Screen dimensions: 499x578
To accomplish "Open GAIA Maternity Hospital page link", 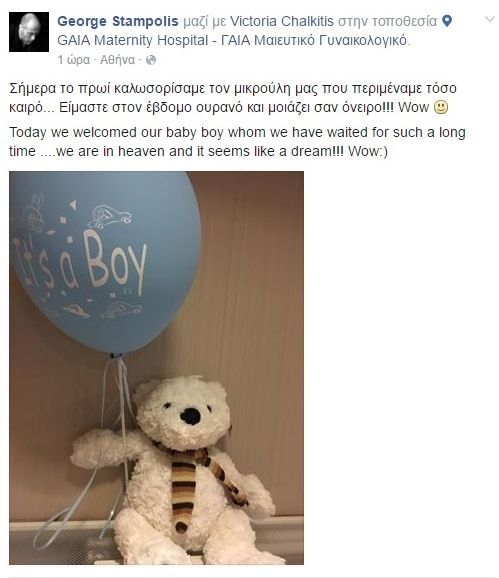I will (x=233, y=40).
